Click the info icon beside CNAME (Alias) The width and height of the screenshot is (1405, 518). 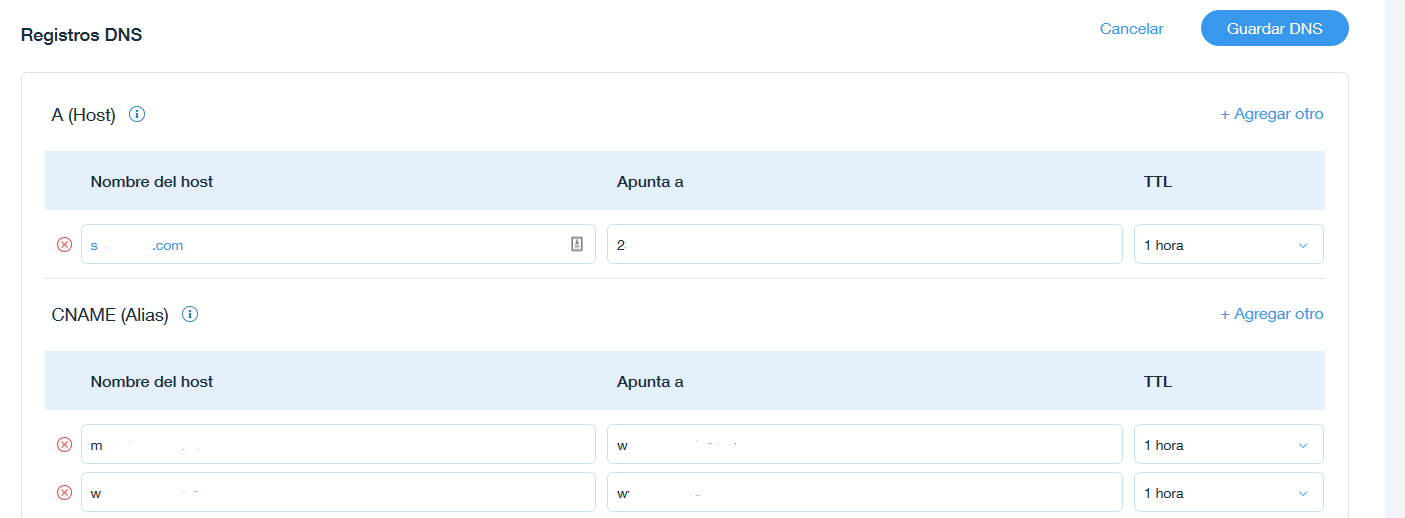[x=190, y=314]
